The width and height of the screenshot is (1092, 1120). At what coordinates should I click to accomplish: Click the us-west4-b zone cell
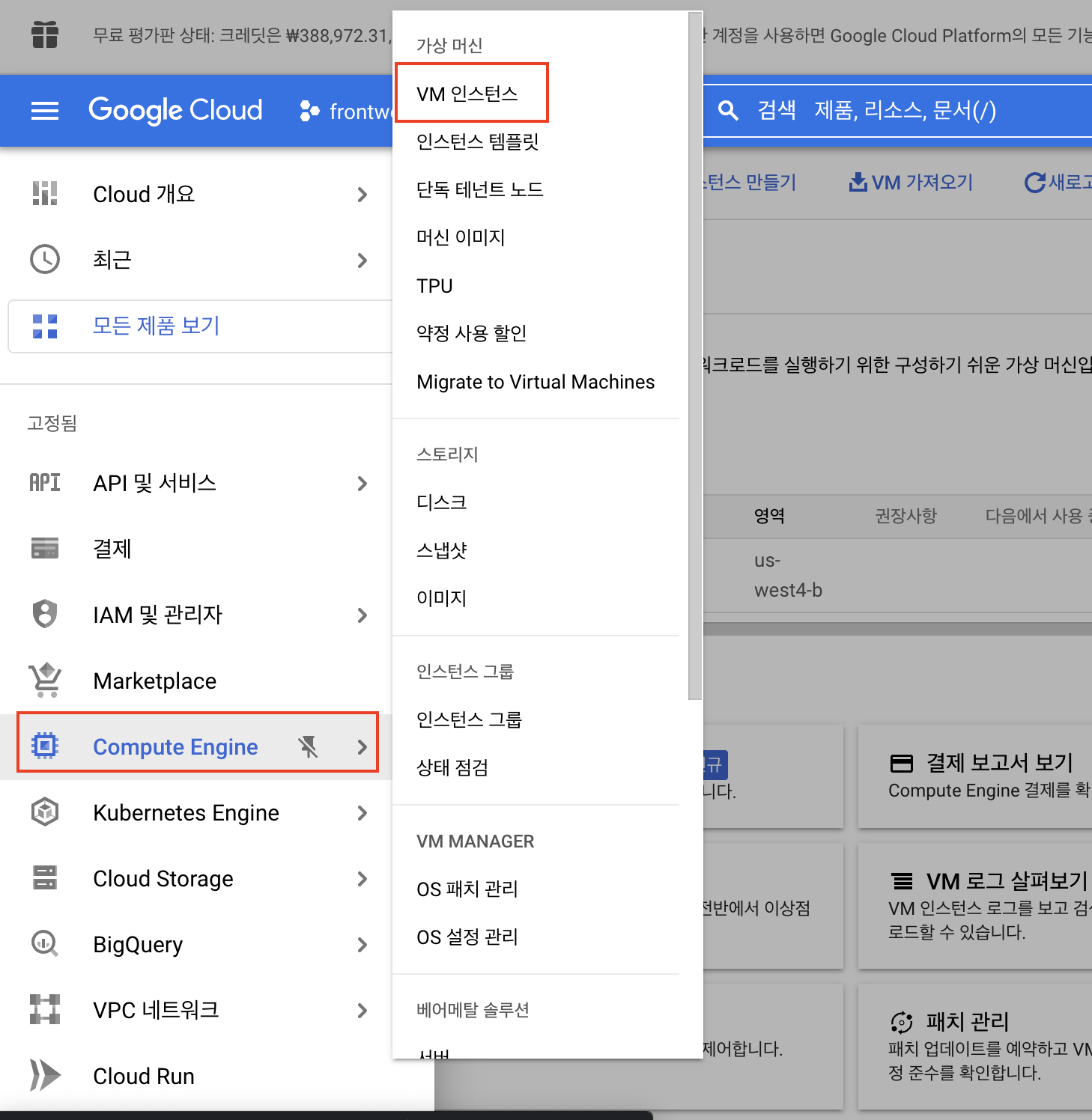(788, 575)
